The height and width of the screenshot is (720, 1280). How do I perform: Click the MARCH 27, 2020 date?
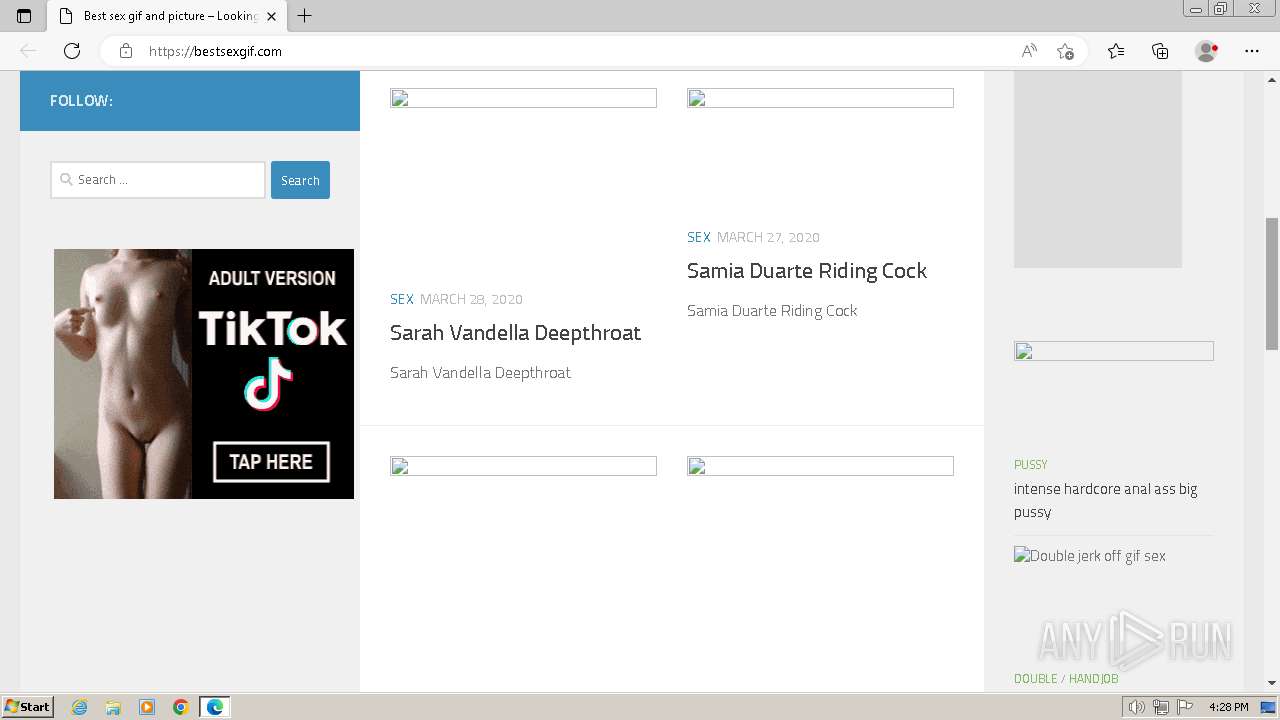pyautogui.click(x=768, y=237)
